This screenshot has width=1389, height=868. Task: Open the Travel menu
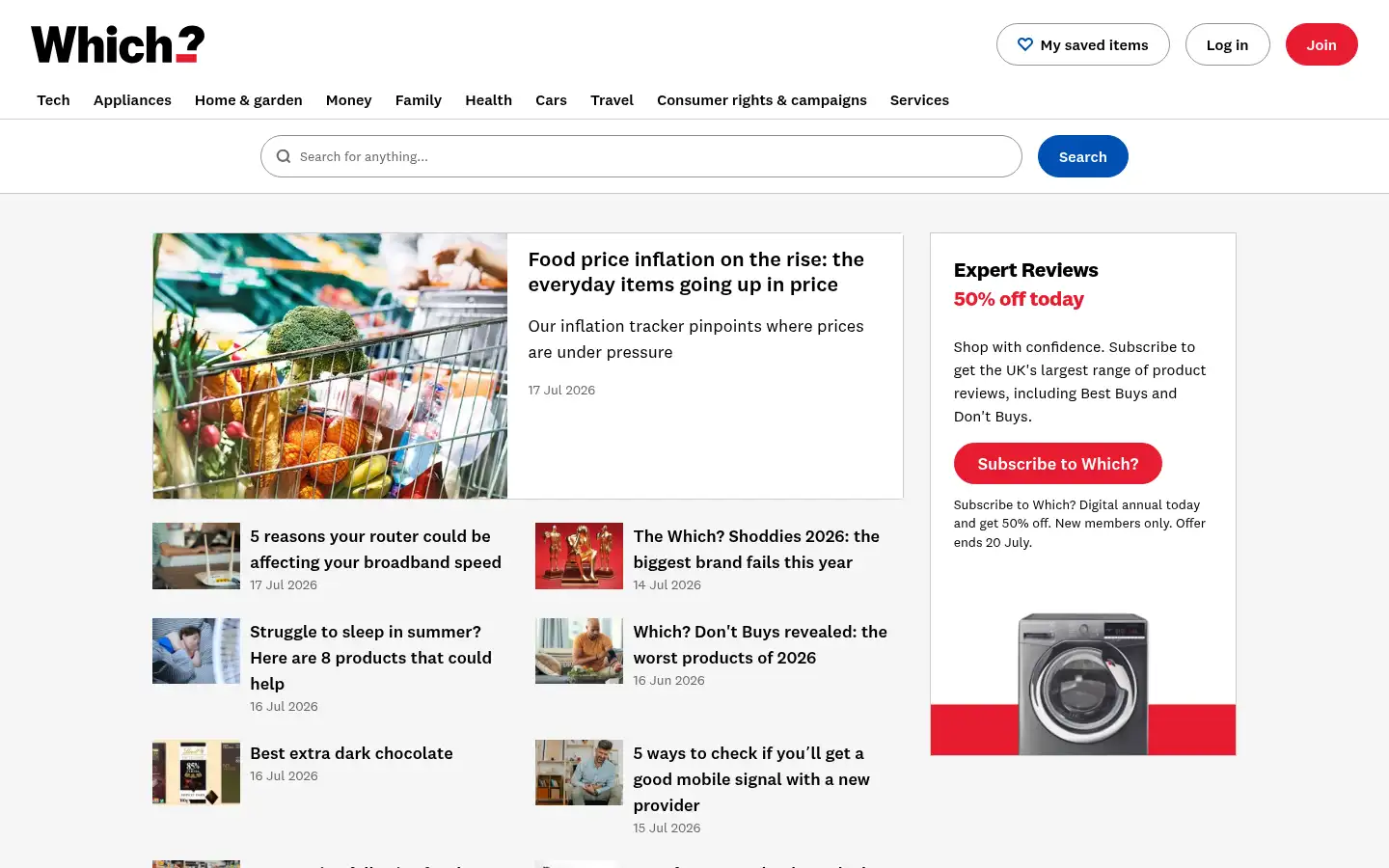click(612, 100)
